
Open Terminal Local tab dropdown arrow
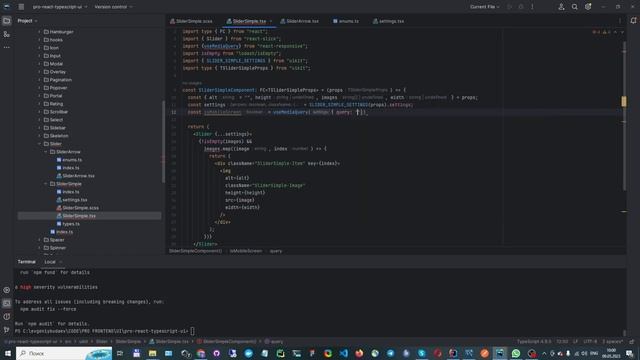61,262
